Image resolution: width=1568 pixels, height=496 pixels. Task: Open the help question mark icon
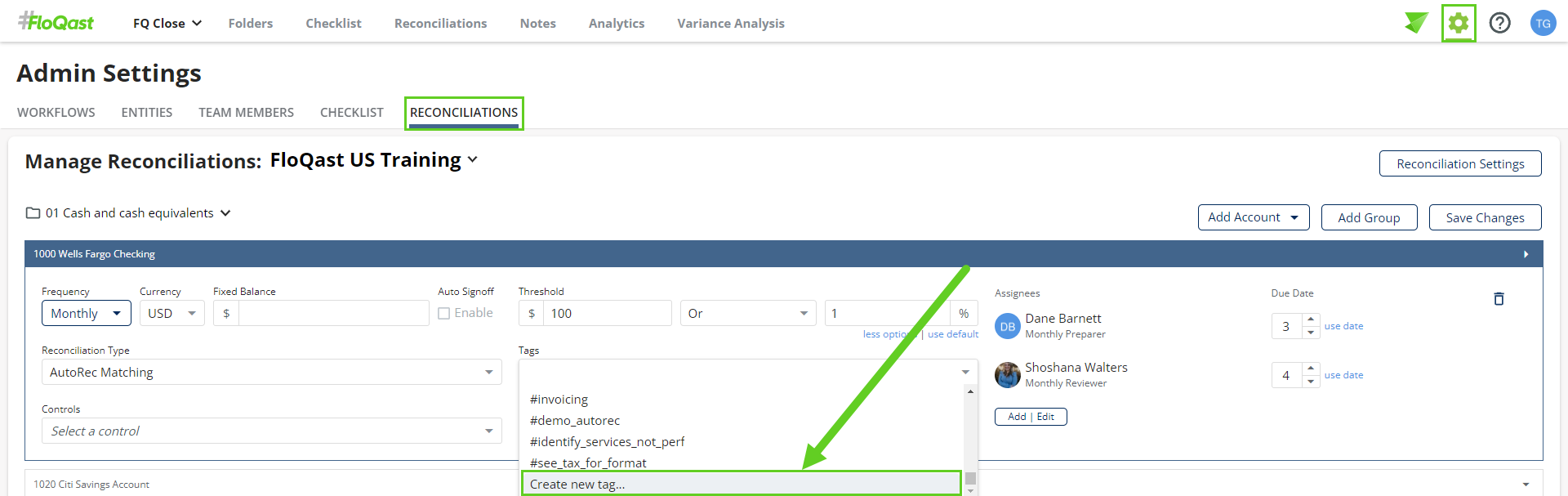[x=1500, y=23]
